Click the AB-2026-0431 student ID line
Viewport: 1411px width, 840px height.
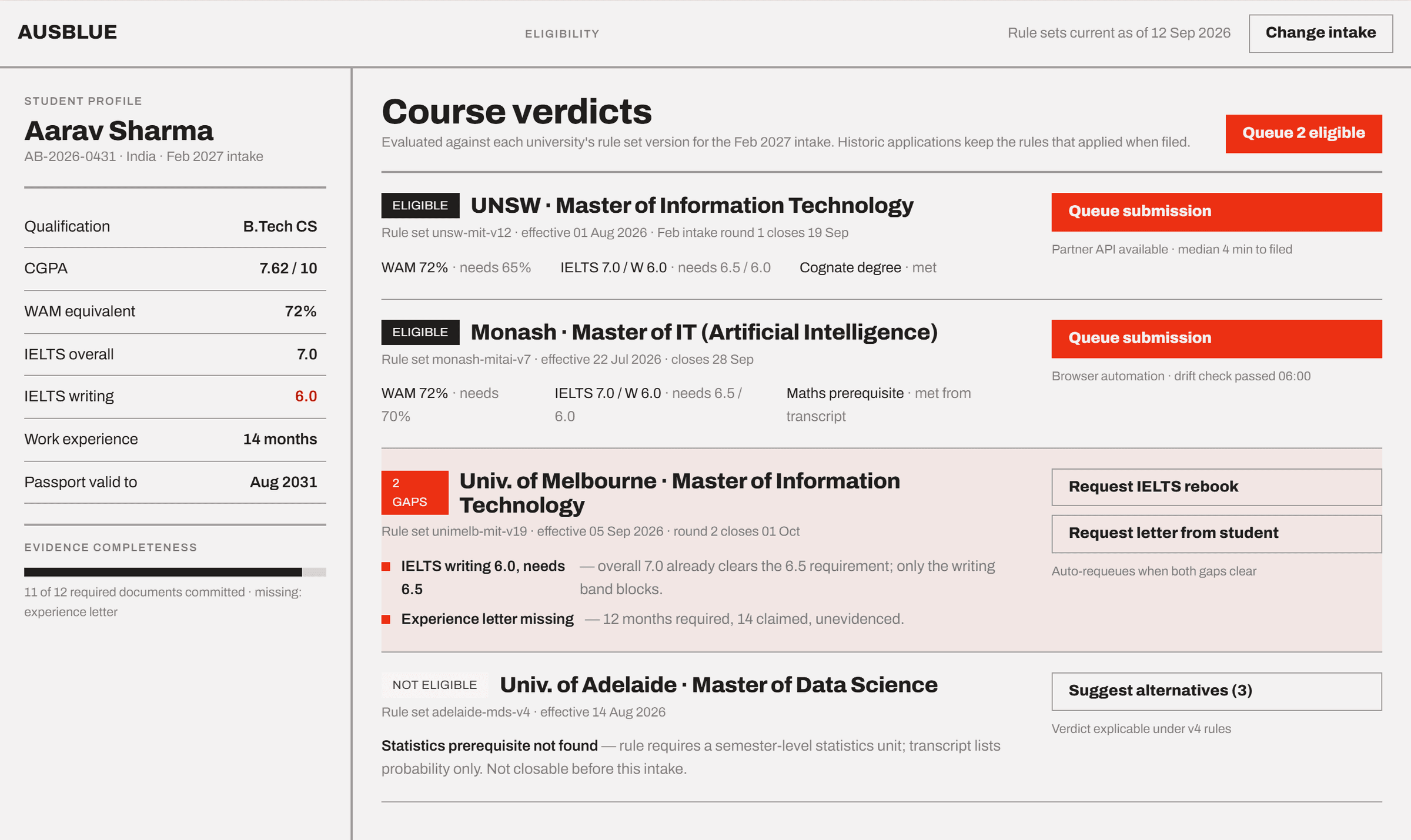click(x=143, y=156)
